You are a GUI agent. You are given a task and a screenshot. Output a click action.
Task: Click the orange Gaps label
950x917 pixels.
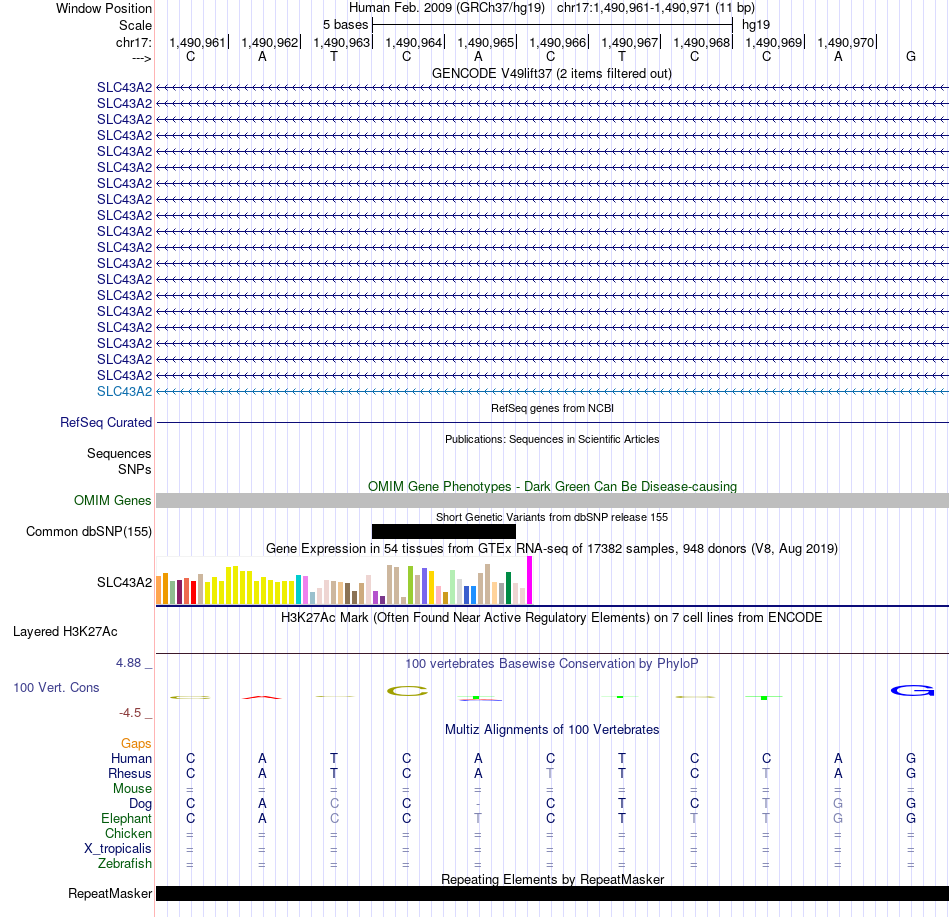[x=136, y=743]
